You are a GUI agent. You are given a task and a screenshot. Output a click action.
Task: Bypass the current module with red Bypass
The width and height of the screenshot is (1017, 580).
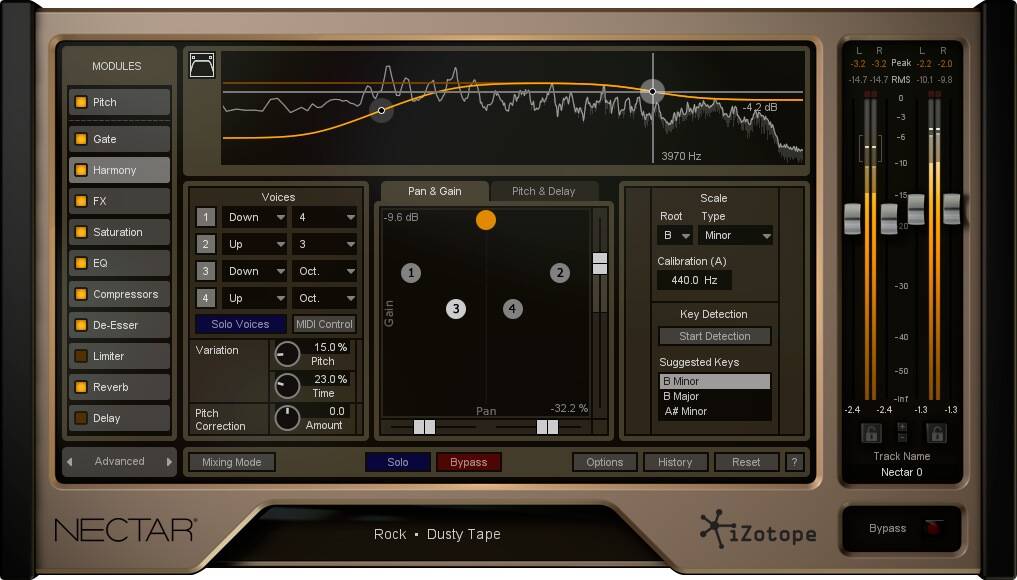coord(468,462)
